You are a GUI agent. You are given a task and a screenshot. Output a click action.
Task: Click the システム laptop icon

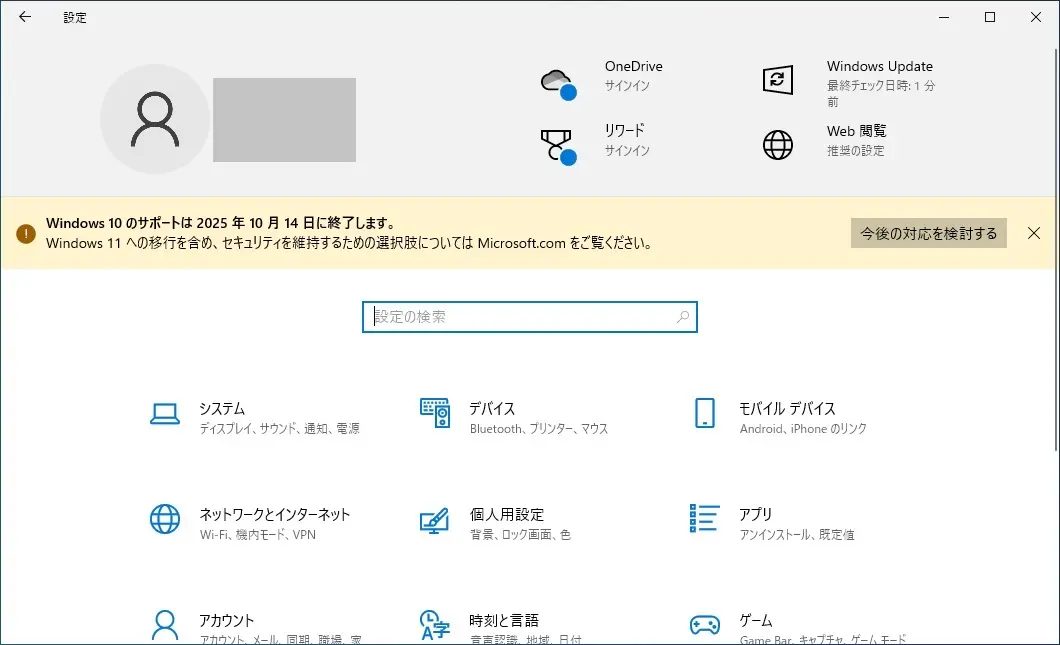165,413
